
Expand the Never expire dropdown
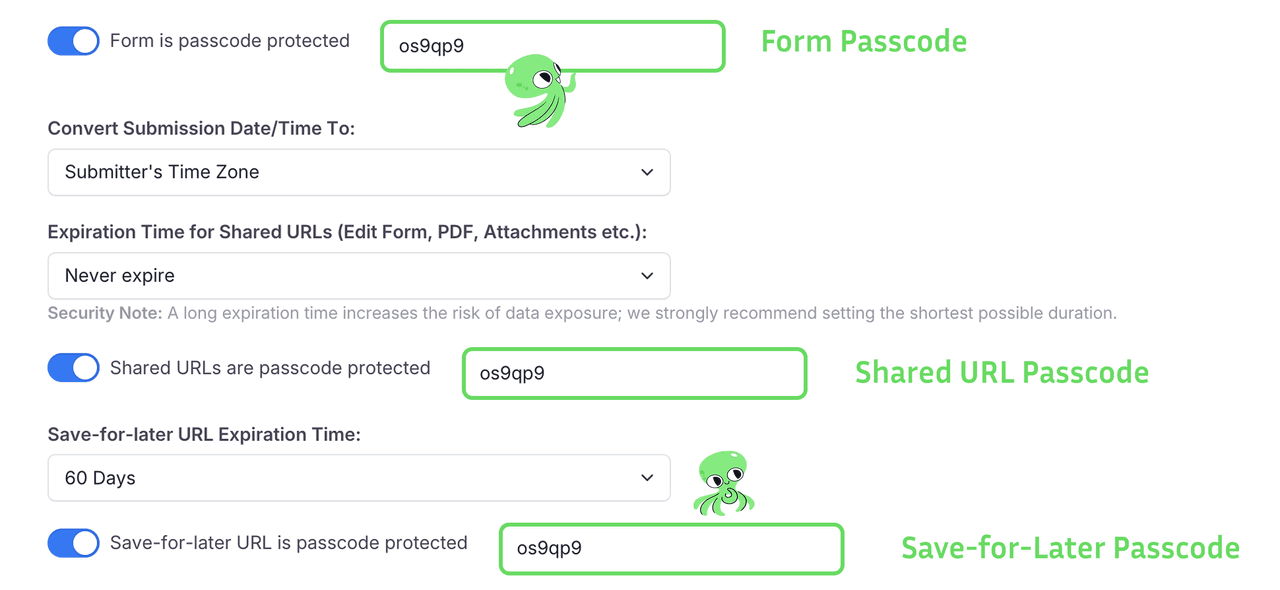358,275
